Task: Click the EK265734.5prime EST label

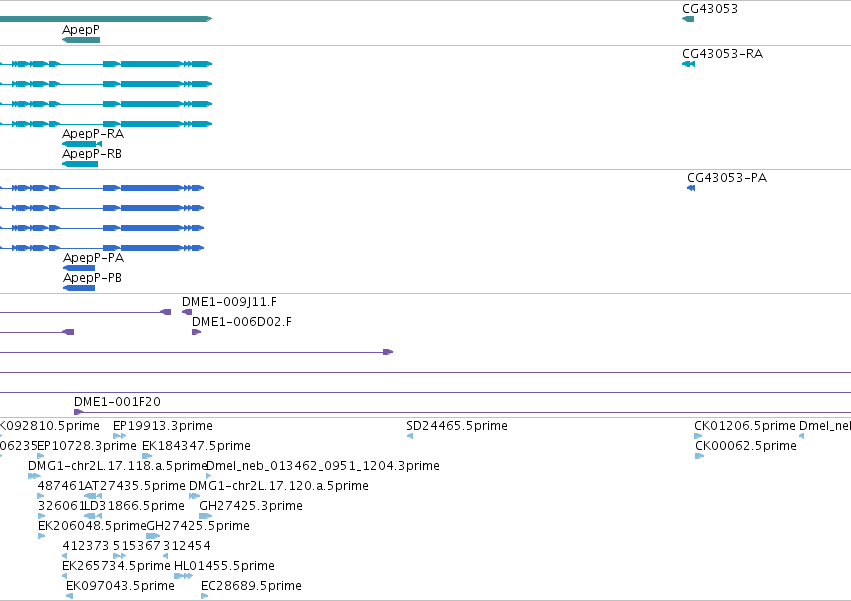Action: 116,566
